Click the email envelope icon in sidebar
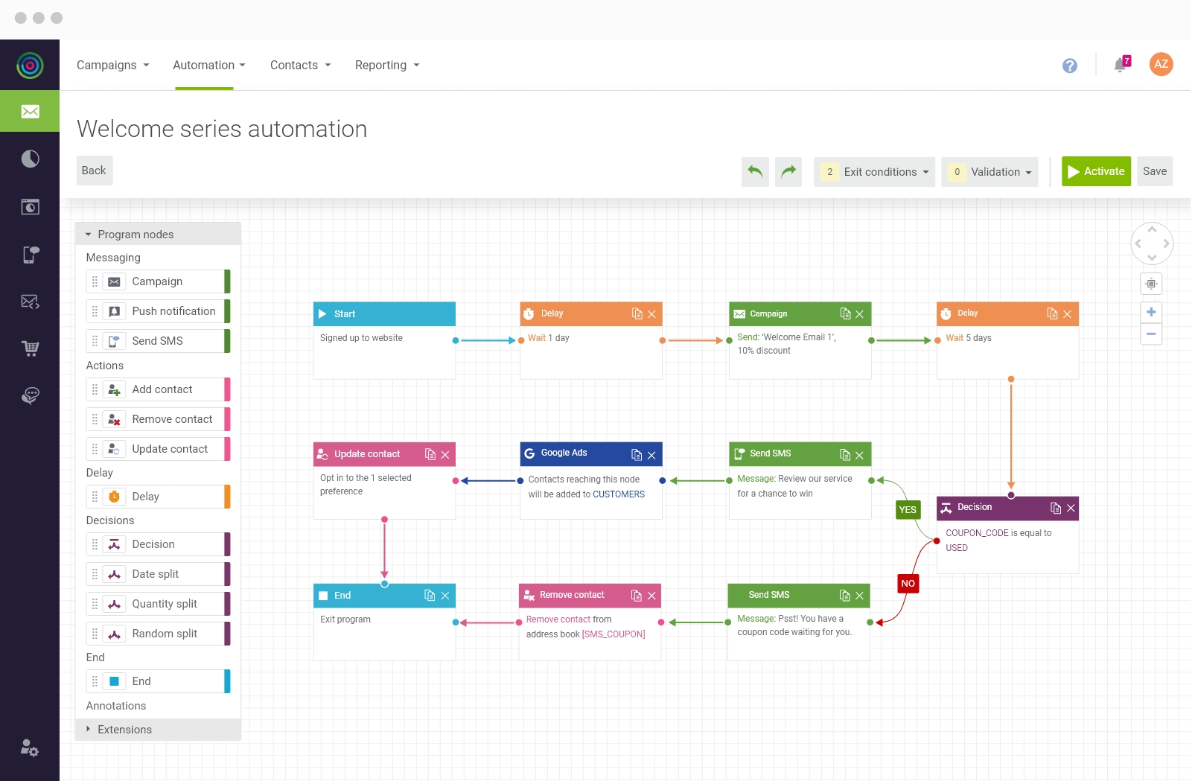The height and width of the screenshot is (782, 1191). (x=30, y=111)
